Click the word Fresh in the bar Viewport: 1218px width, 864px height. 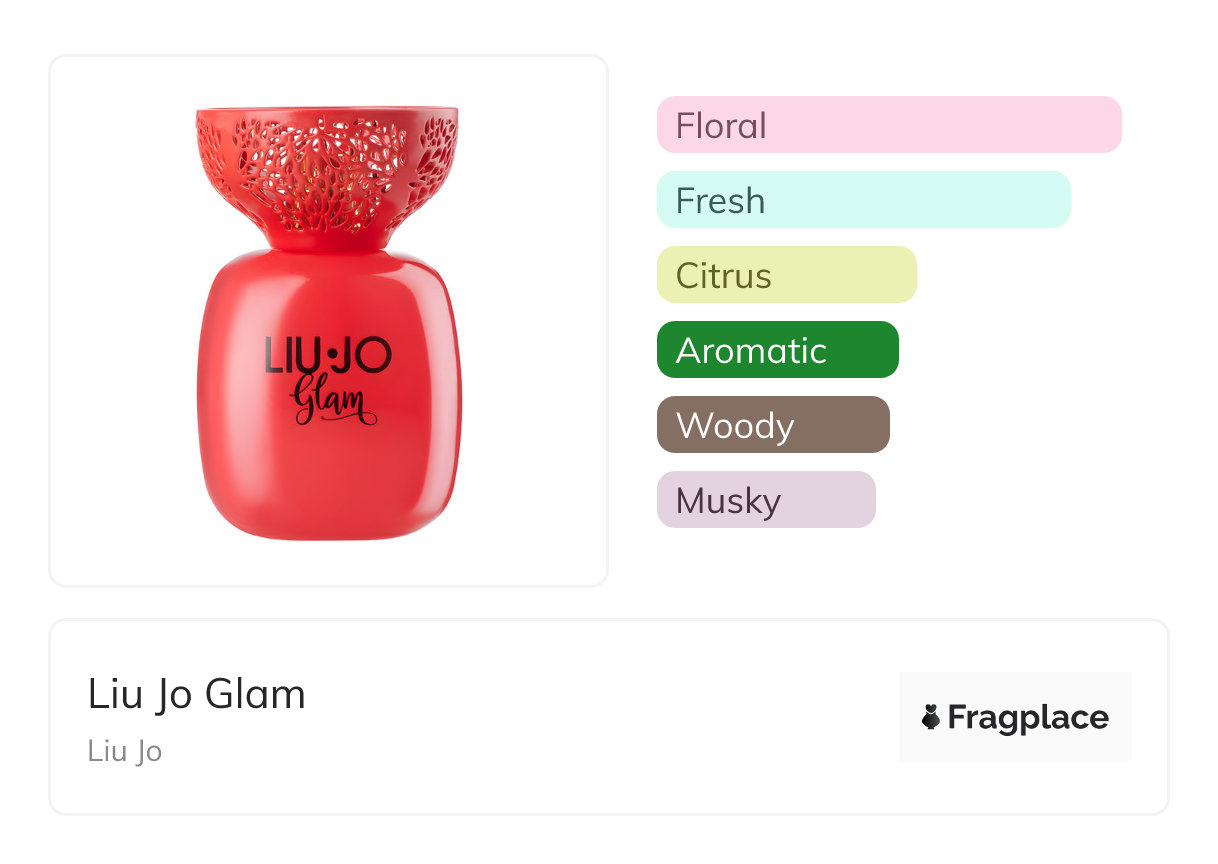pyautogui.click(x=720, y=200)
